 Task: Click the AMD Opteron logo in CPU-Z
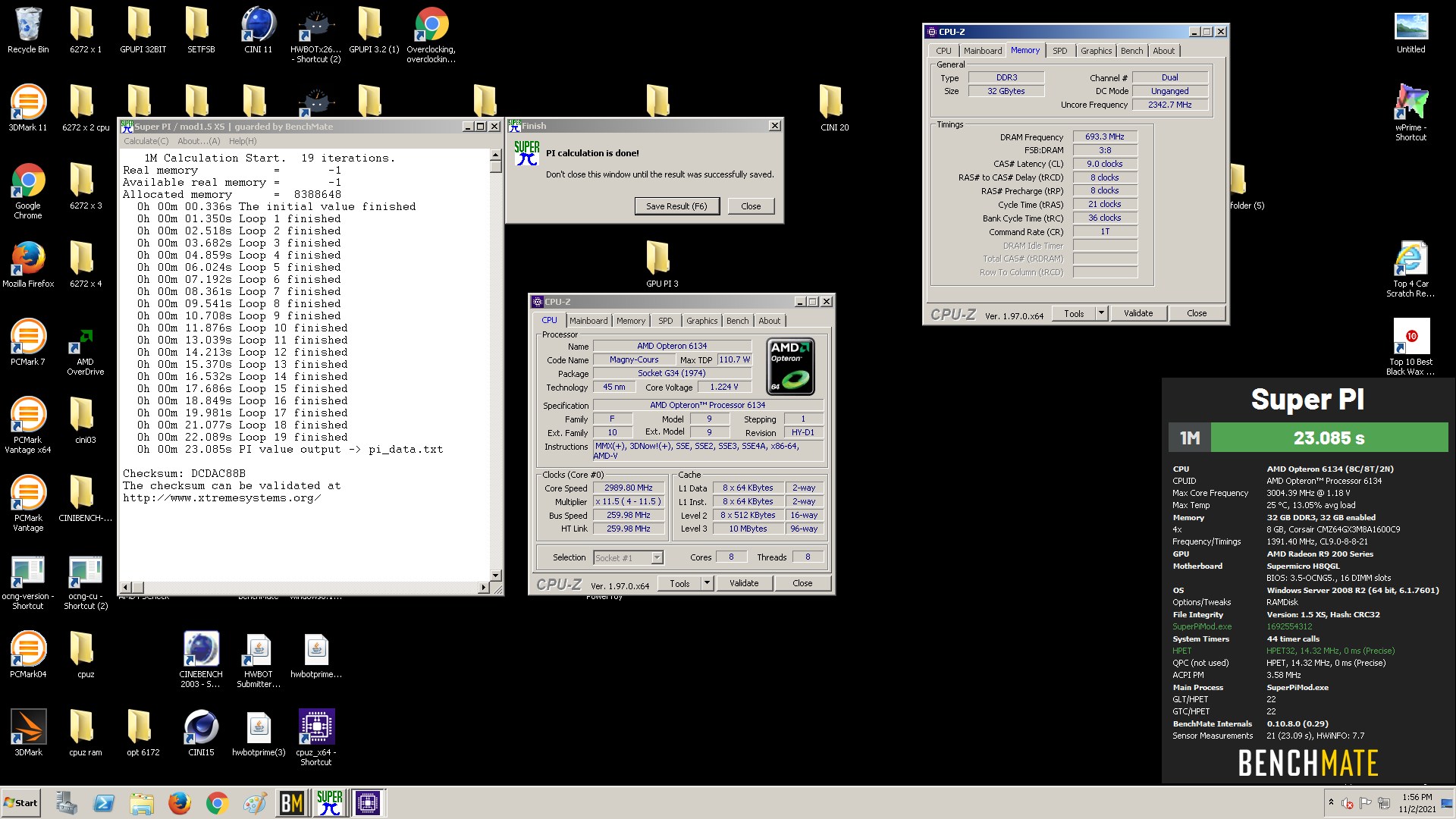[791, 366]
